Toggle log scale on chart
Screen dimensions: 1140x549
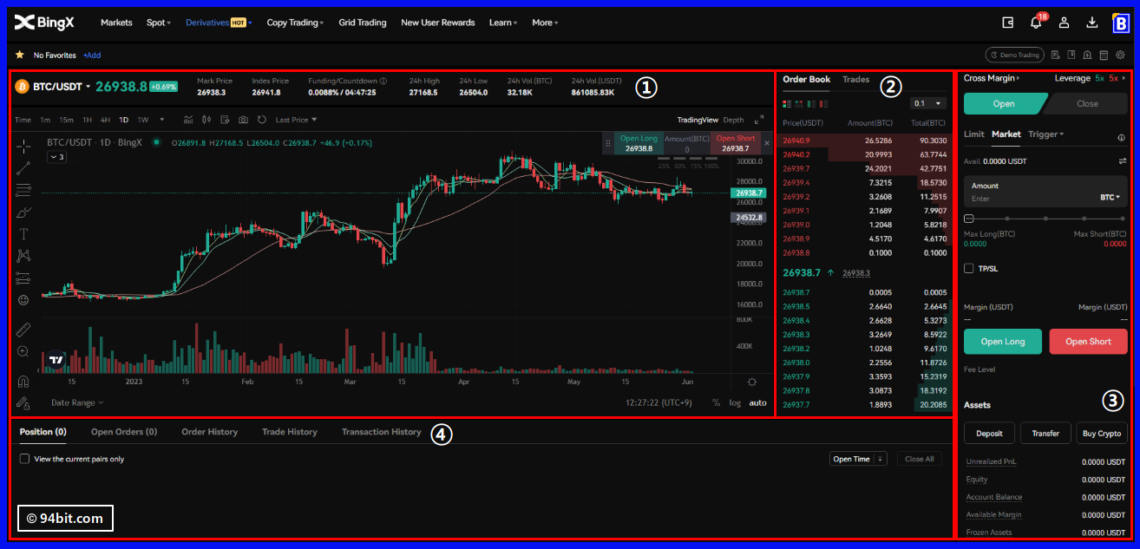(735, 403)
